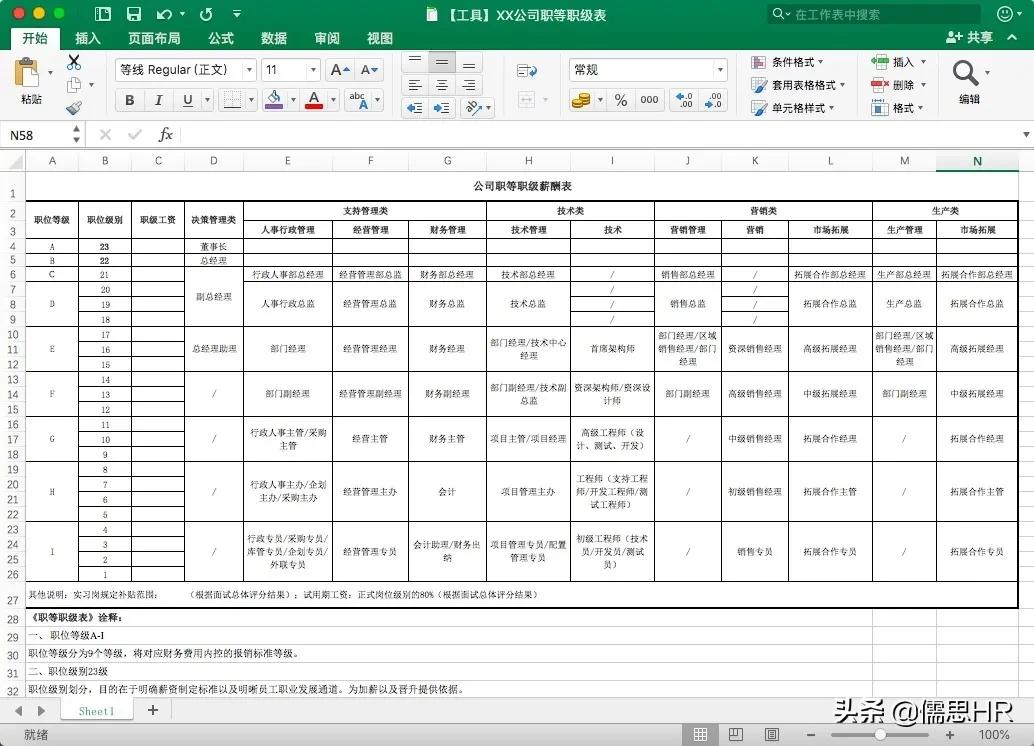Click the increase decimal icon
The width and height of the screenshot is (1034, 746).
tap(685, 99)
